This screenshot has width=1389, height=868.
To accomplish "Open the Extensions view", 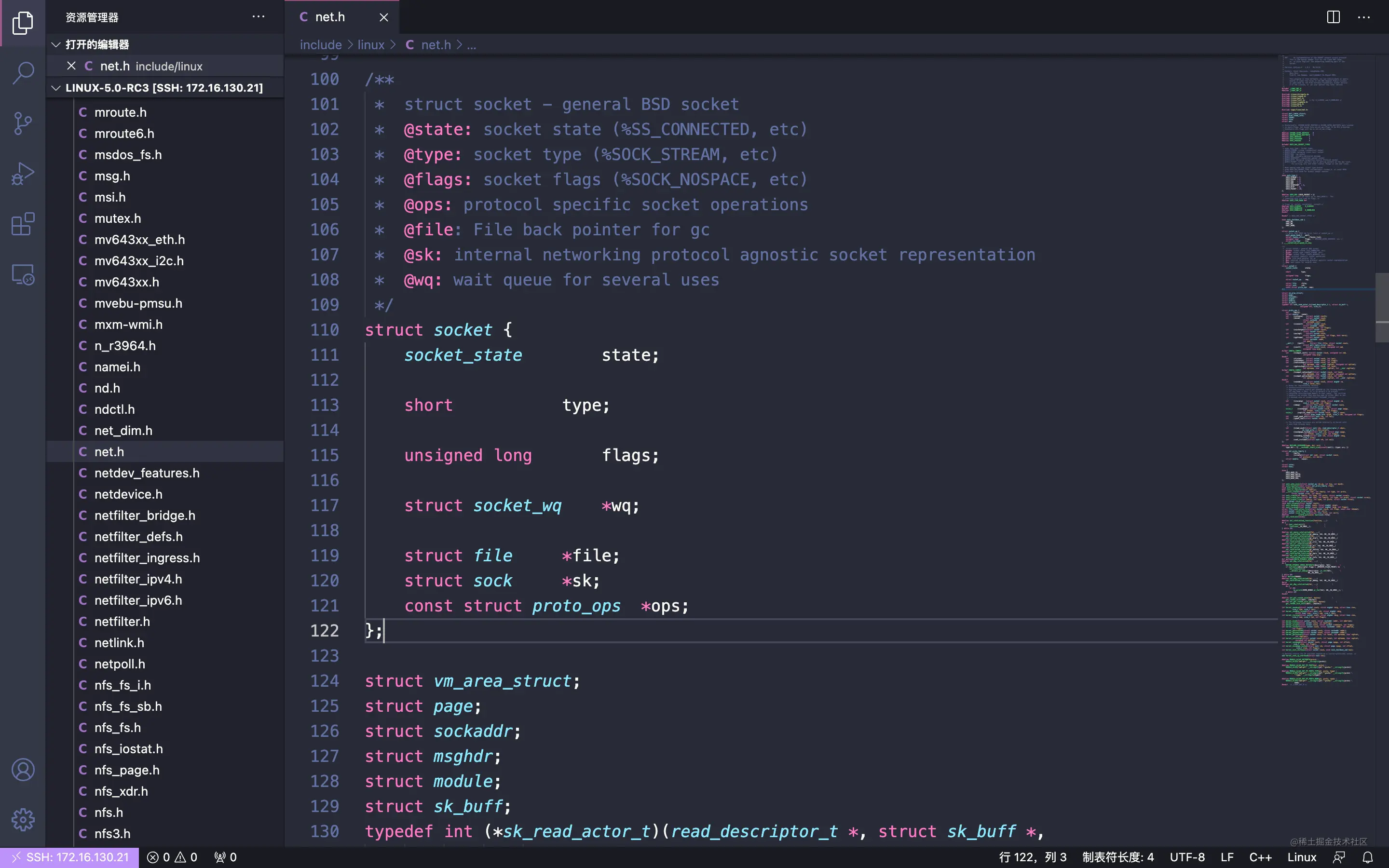I will pos(23,224).
